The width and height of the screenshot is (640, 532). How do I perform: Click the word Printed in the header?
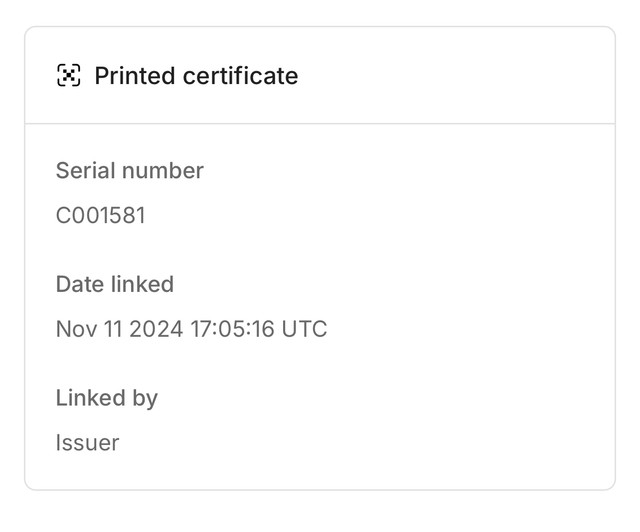(x=135, y=76)
